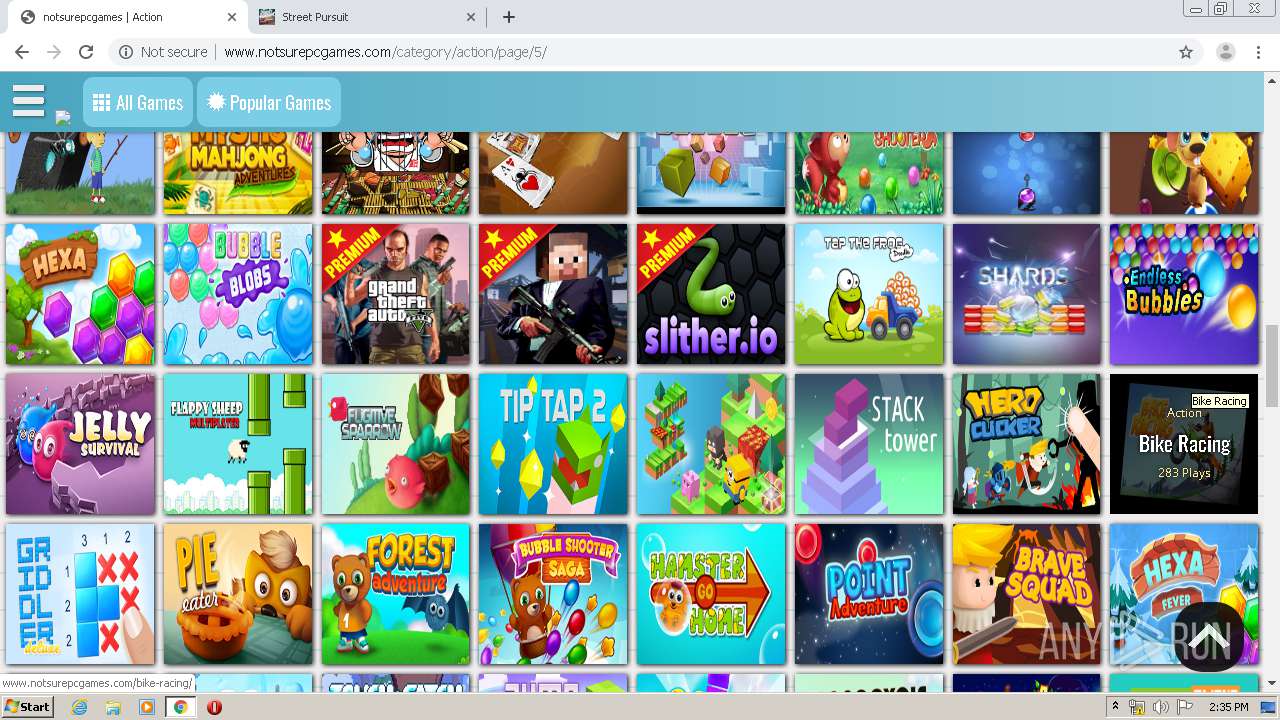Screen dimensions: 1280x720
Task: Open the Griddler Deluxe game
Action: click(x=80, y=594)
